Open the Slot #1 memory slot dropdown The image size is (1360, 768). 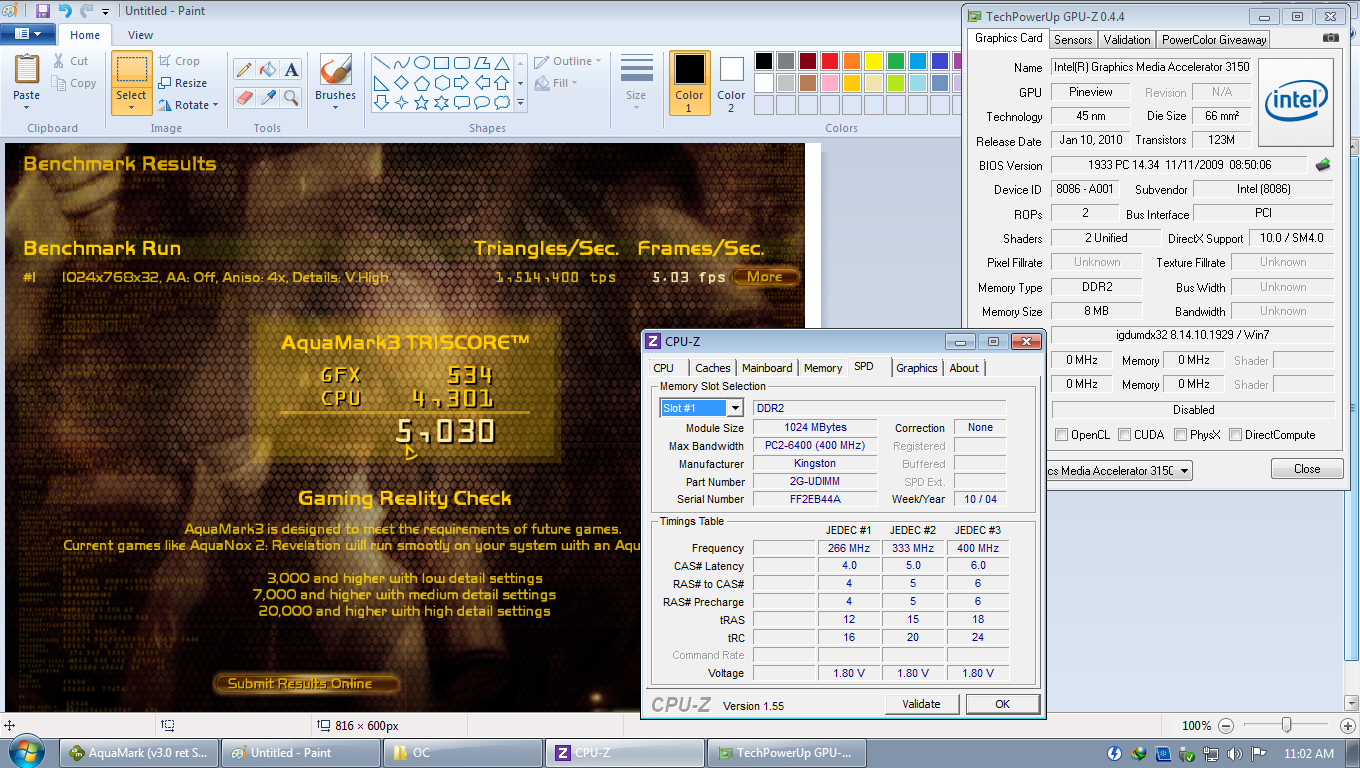[x=735, y=408]
